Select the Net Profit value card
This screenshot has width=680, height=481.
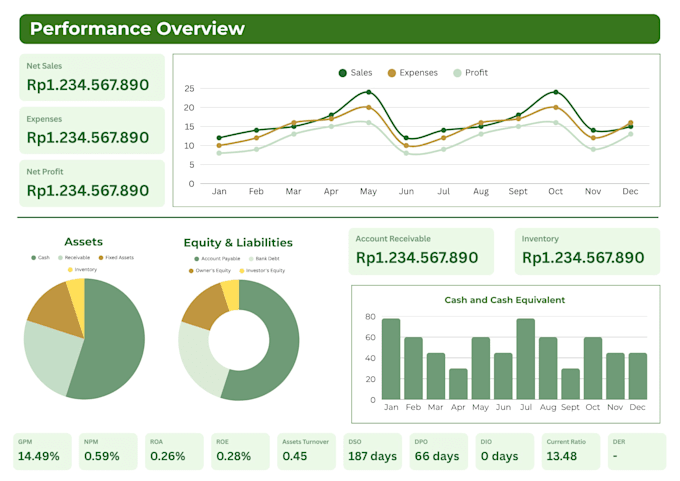(92, 183)
